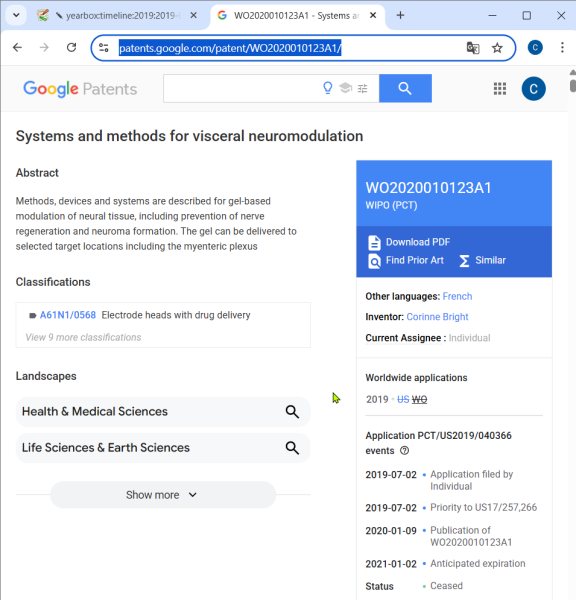Click the lightbulb icon in search box

click(x=328, y=88)
